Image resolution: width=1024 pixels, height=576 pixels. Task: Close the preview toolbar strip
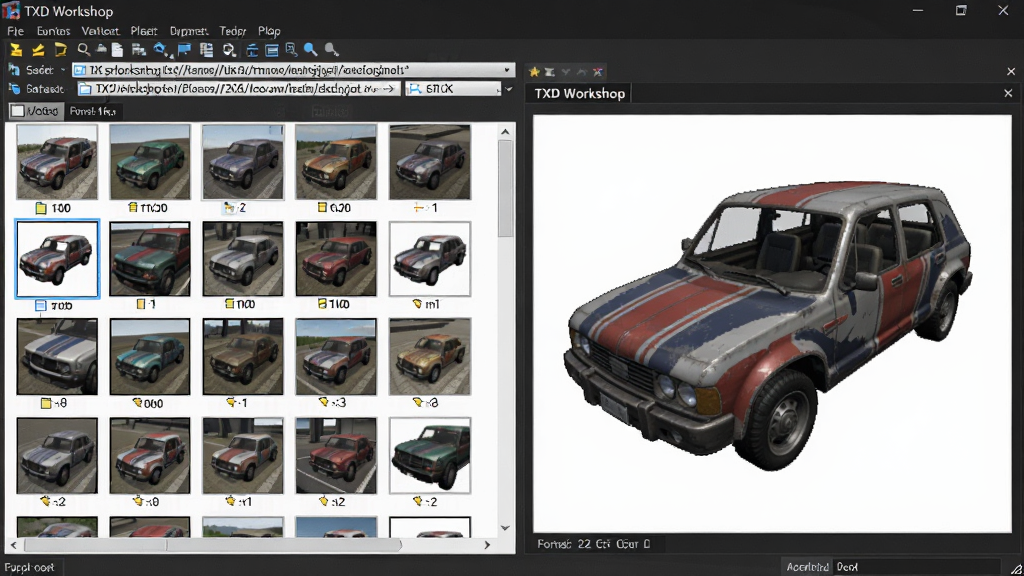(x=1011, y=71)
